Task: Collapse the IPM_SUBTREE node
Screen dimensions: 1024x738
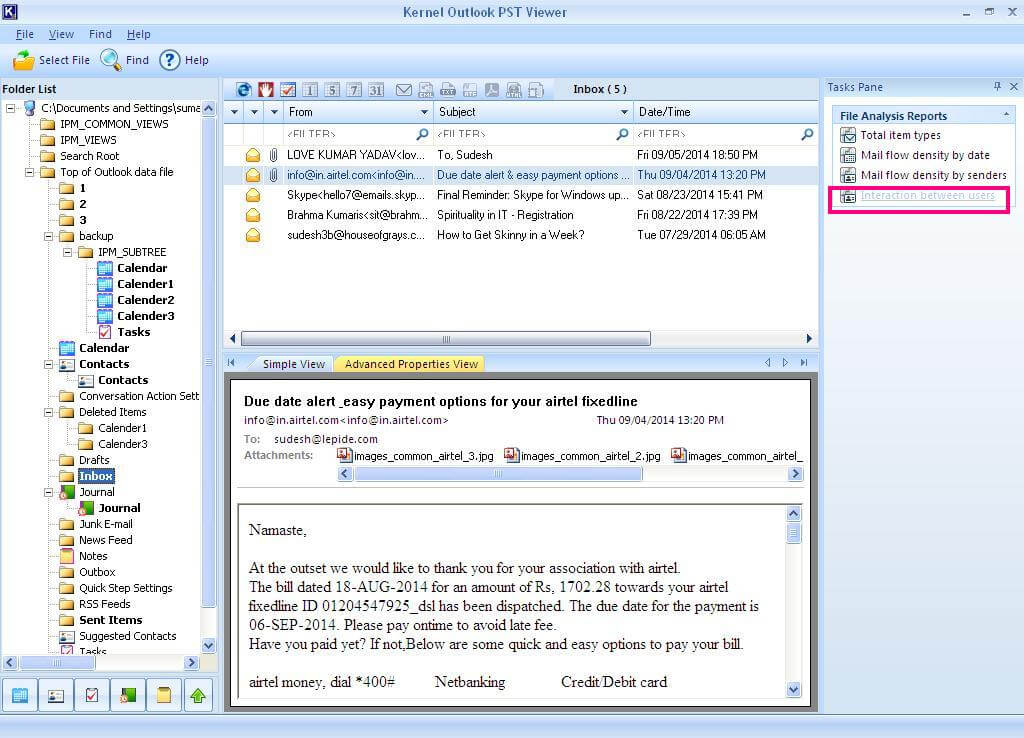Action: 67,252
